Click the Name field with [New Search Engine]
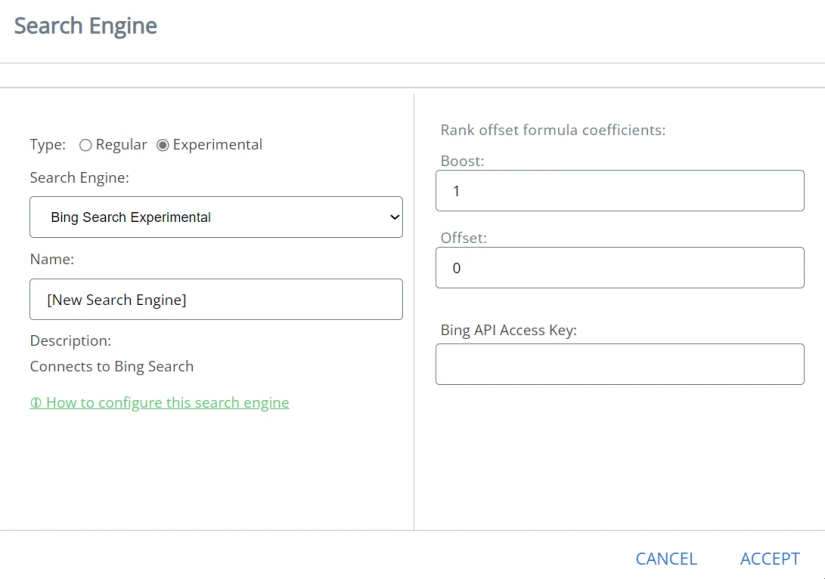The height and width of the screenshot is (579, 825). coord(216,299)
